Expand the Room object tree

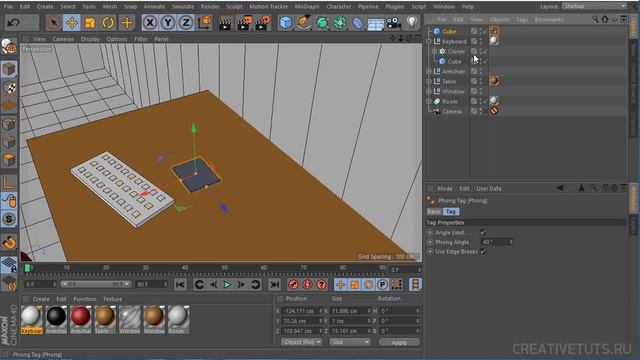[x=429, y=101]
